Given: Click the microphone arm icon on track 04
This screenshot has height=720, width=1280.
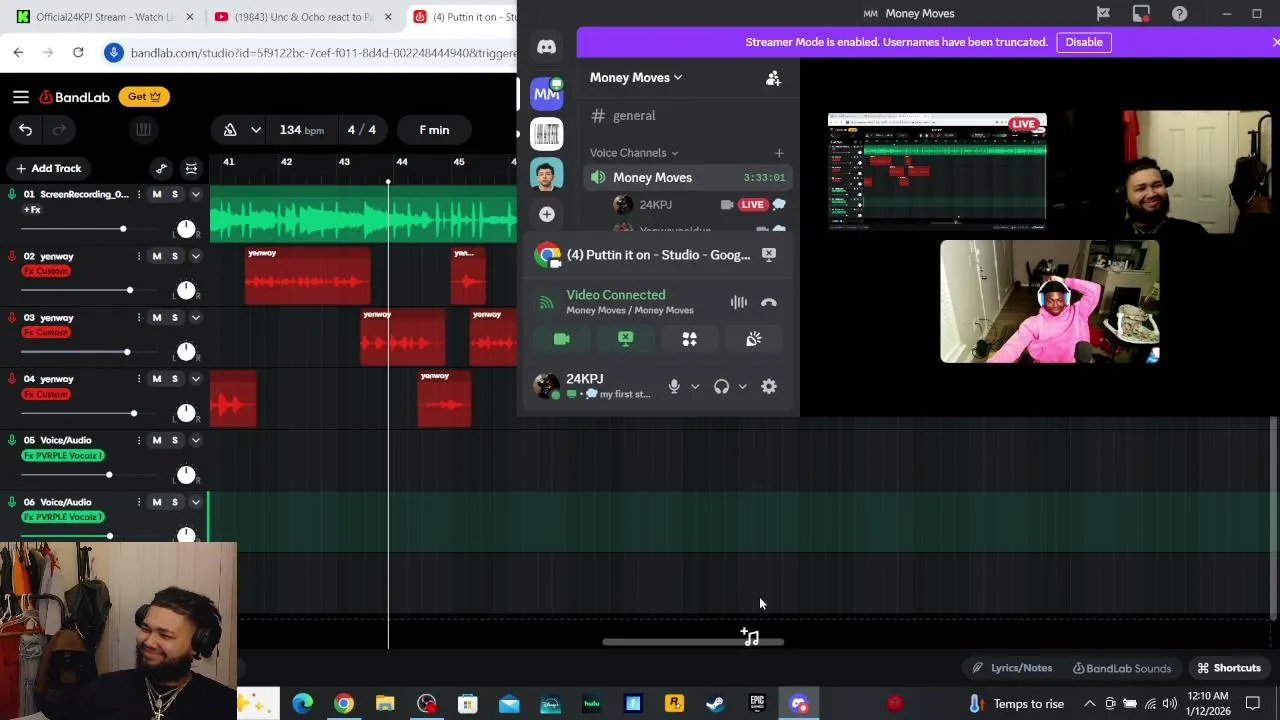Looking at the screenshot, I should (x=12, y=379).
